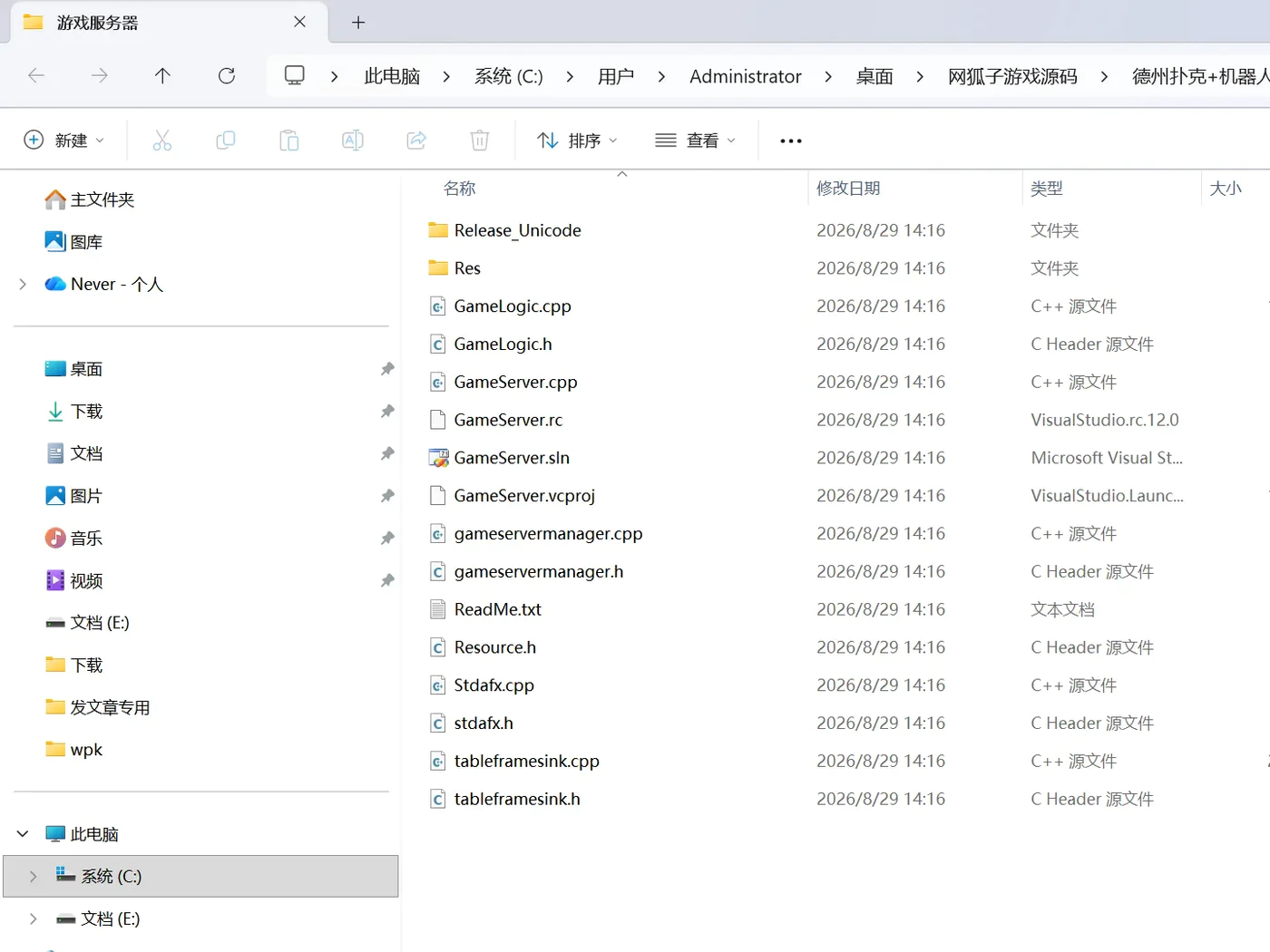The height and width of the screenshot is (952, 1270).
Task: Expand Never - 个人 tree node
Action: click(x=23, y=285)
